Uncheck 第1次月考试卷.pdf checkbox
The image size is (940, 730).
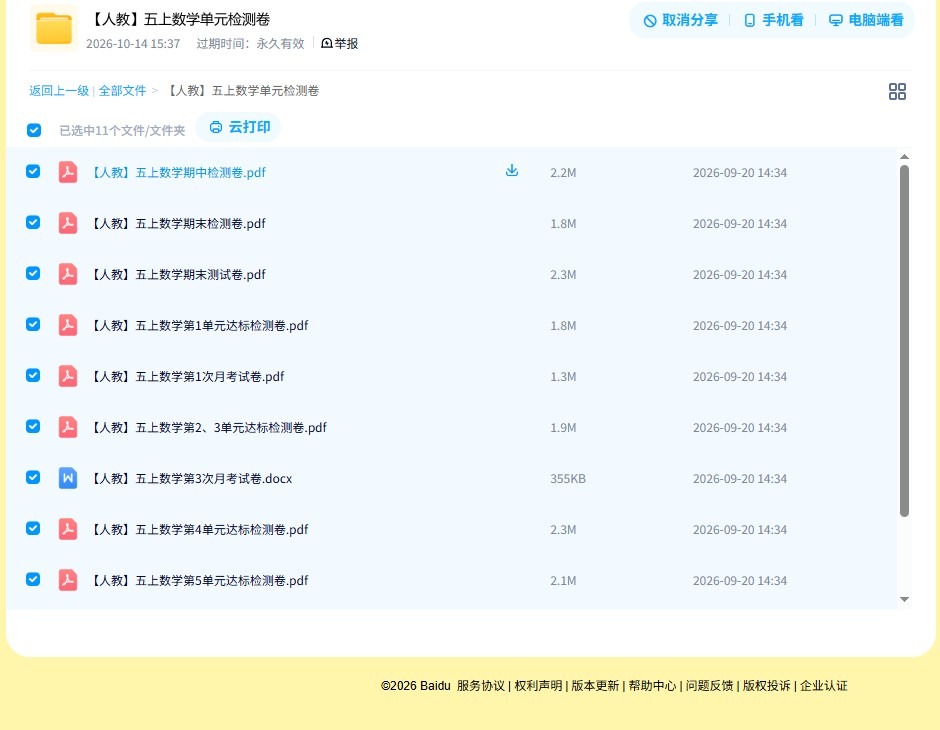point(33,375)
